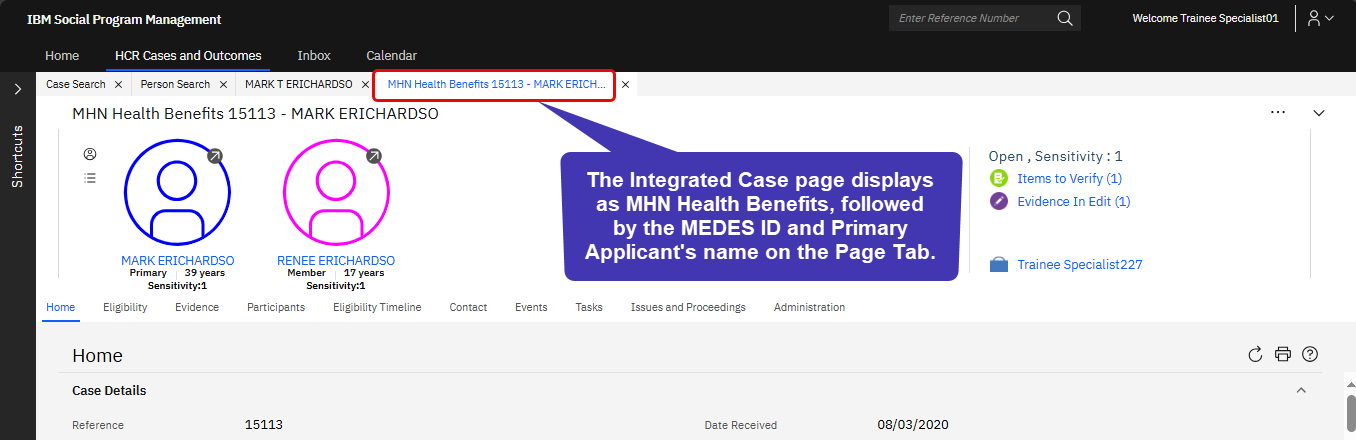Click the Shortcuts panel label
The height and width of the screenshot is (440, 1356).
click(x=18, y=156)
